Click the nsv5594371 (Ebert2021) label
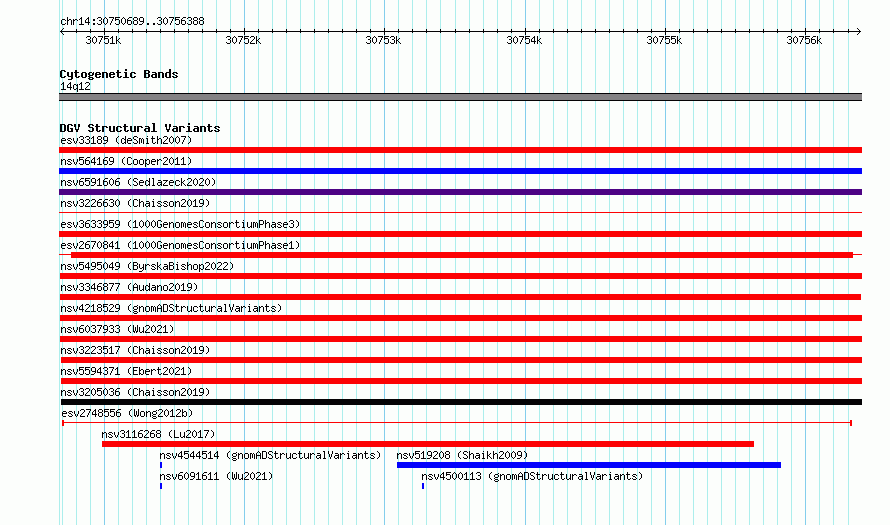Viewport: 890px width, 525px height. point(126,371)
